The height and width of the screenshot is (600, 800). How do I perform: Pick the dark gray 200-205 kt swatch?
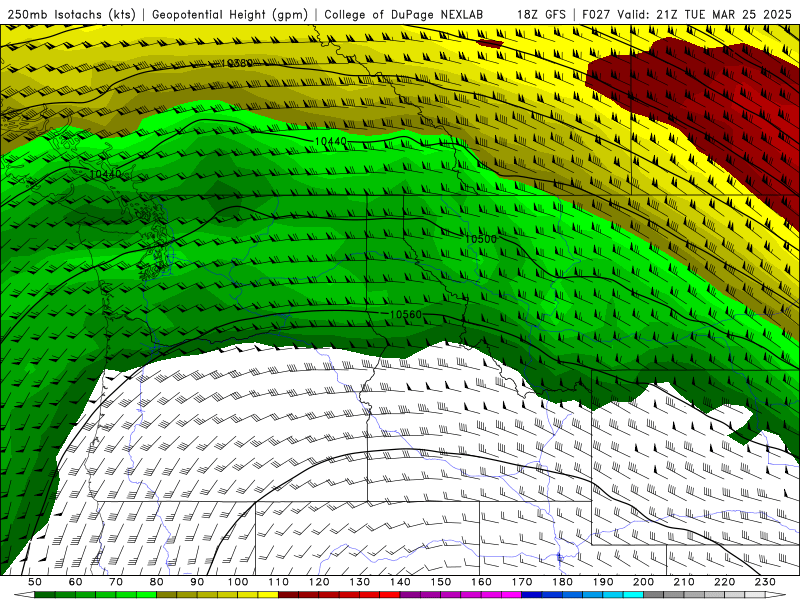[654, 594]
